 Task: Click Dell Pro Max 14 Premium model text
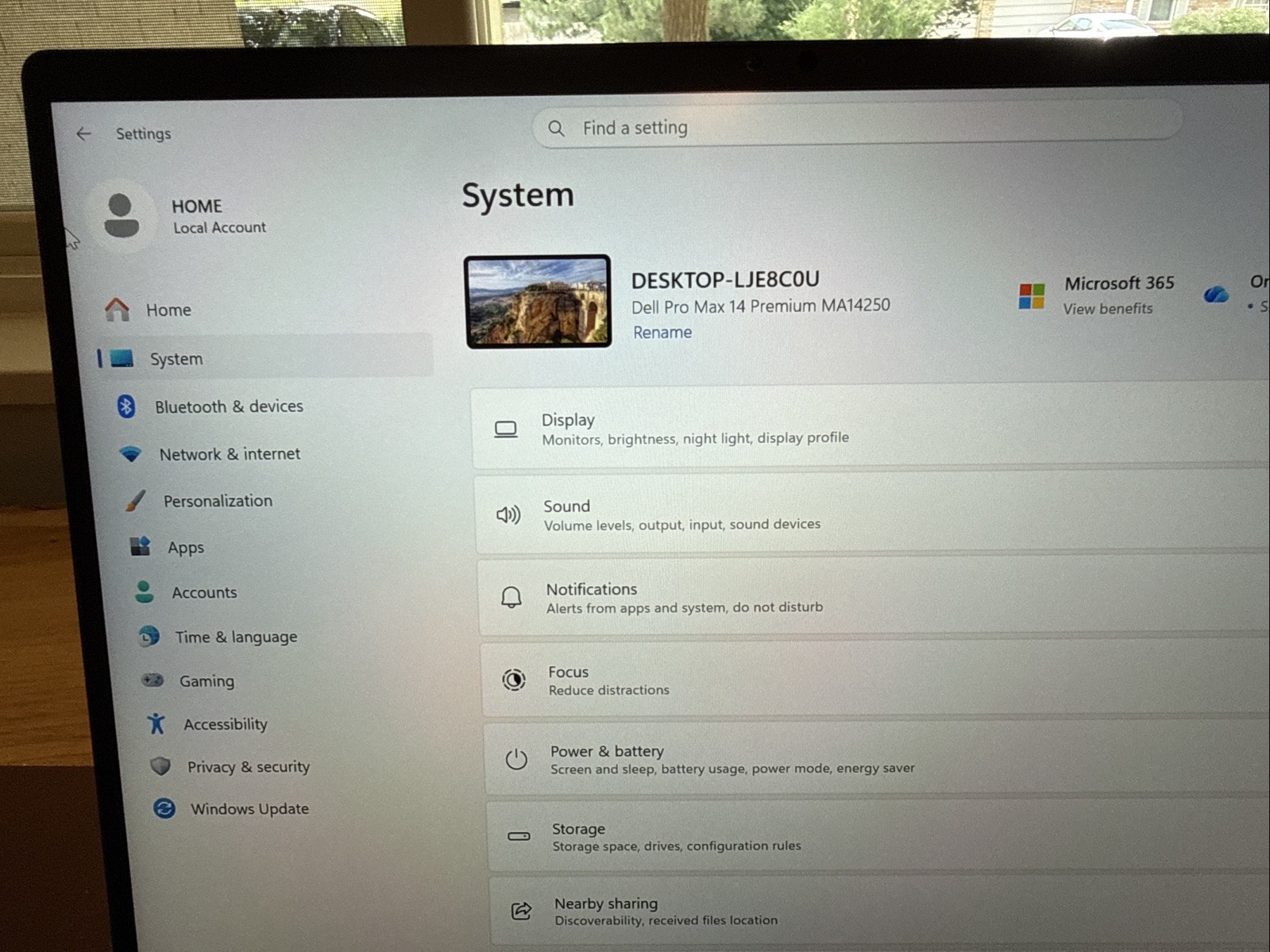click(x=760, y=306)
